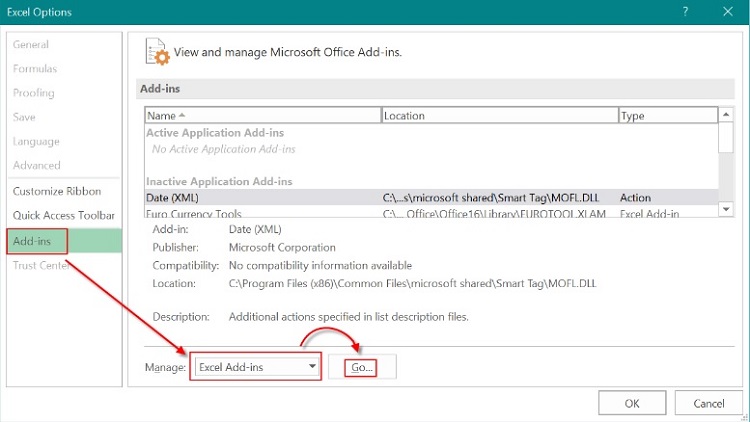750x422 pixels.
Task: Click the Add-ins gear document icon
Action: click(157, 52)
